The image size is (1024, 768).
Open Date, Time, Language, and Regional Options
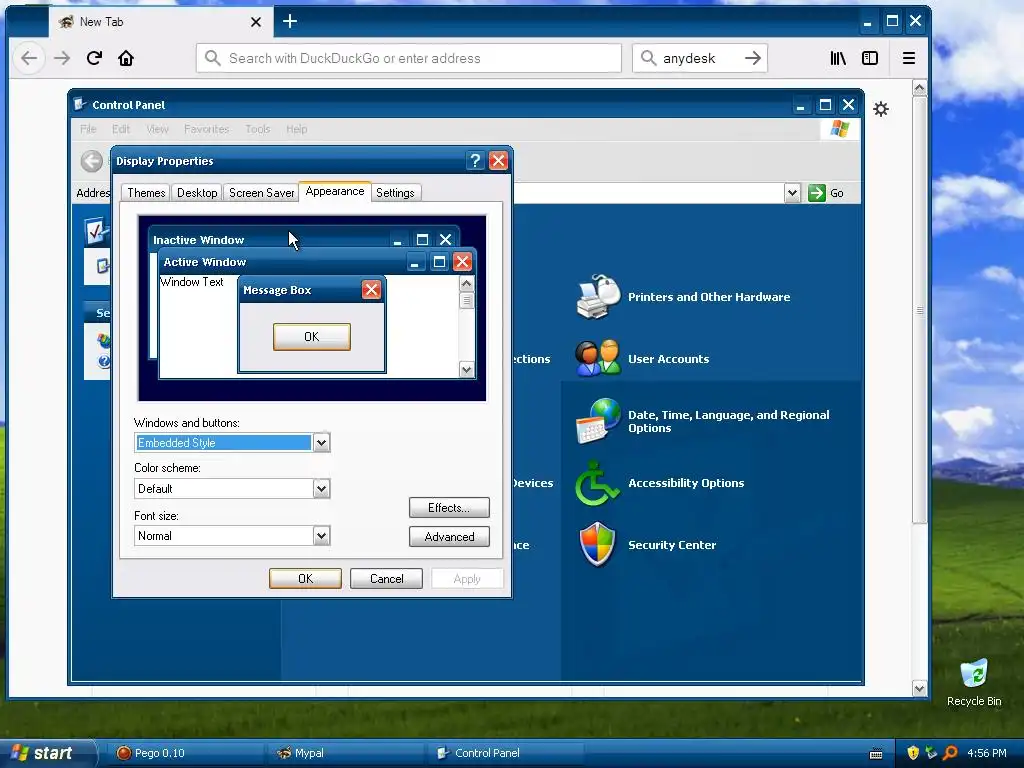728,421
